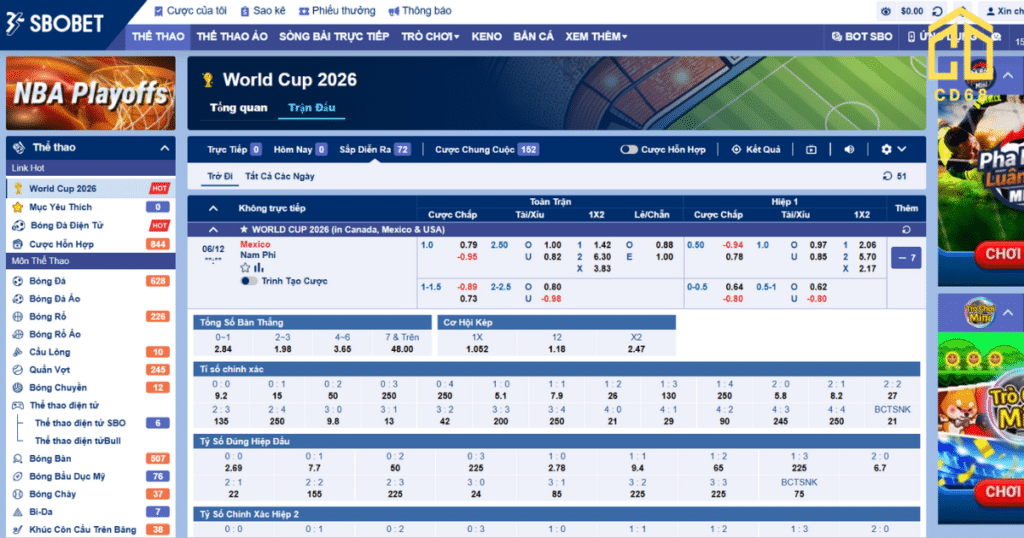Favorite the Mexico vs Nam Phi match star
Image resolution: width=1024 pixels, height=538 pixels.
(245, 268)
